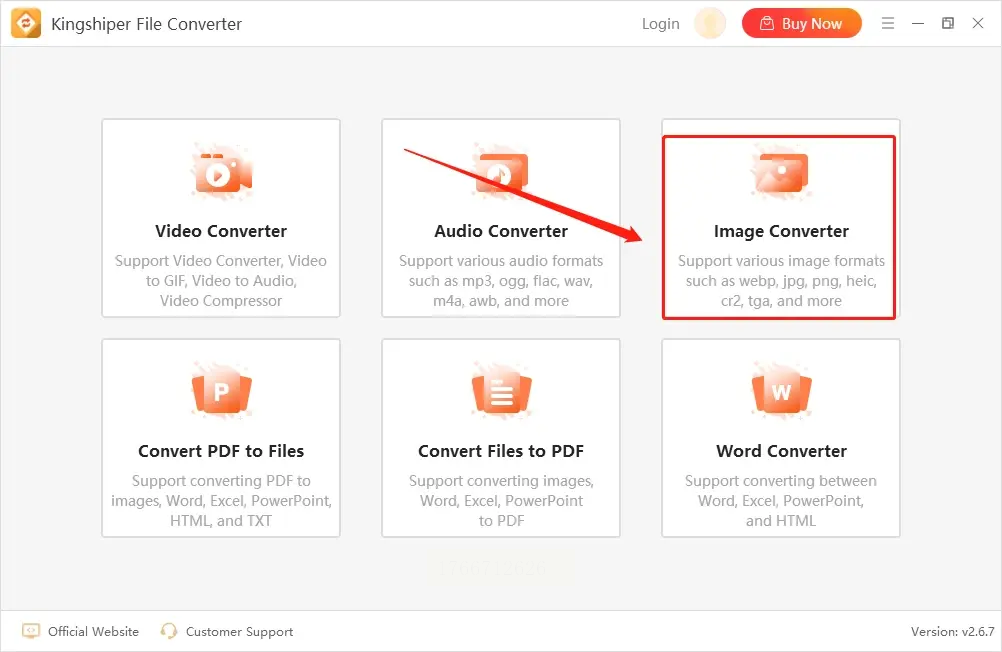Viewport: 1002px width, 652px height.
Task: Click the 'Support converting PDF to' description
Action: (221, 501)
